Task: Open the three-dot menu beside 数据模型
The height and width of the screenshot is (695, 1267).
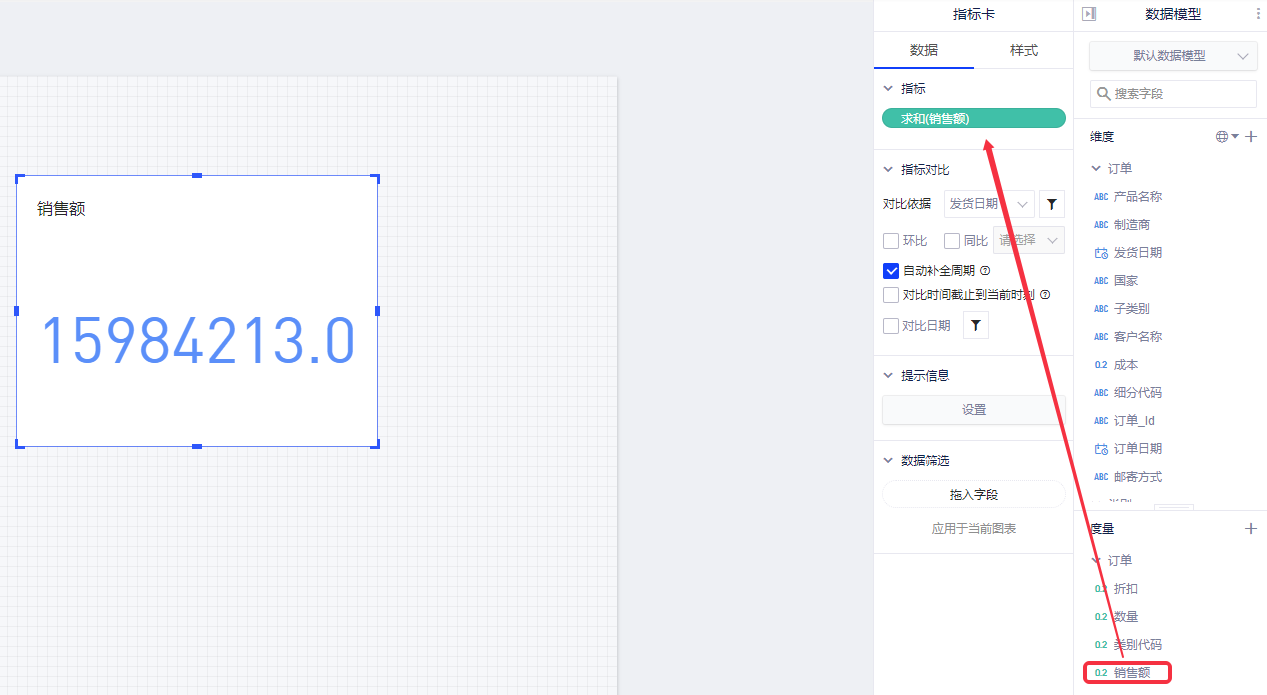Action: (1258, 14)
